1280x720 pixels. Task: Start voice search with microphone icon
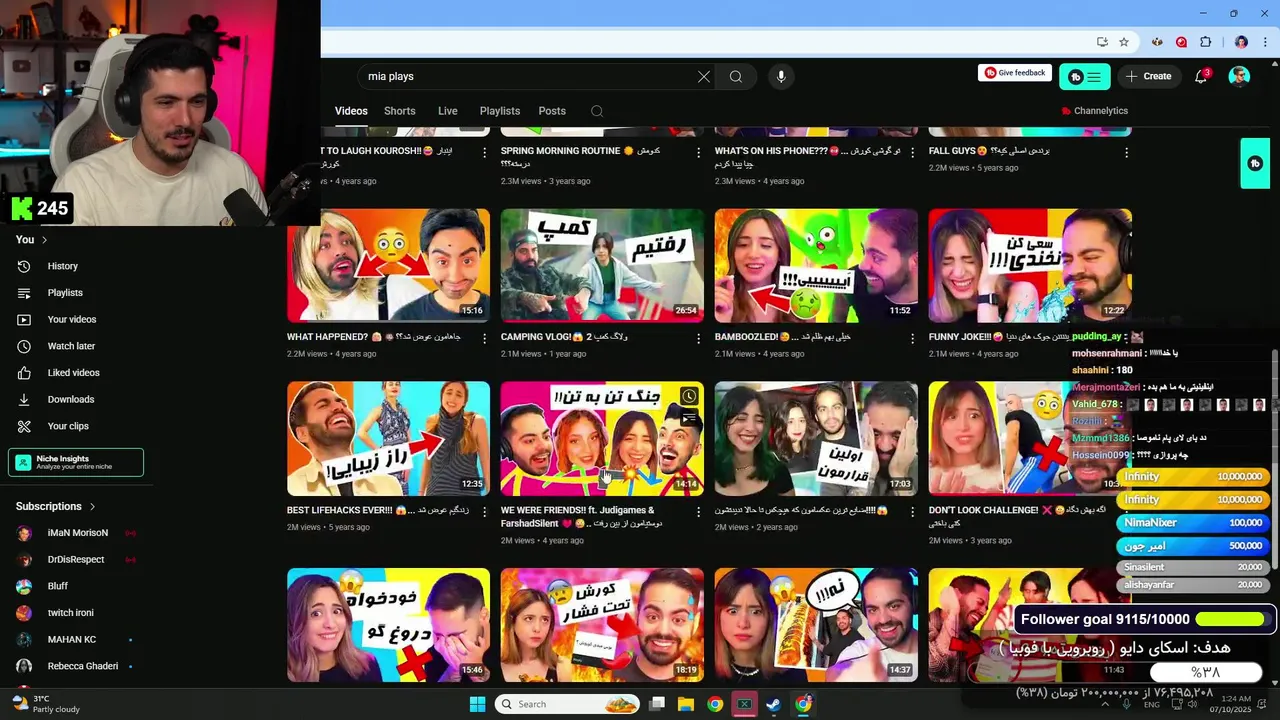point(781,76)
